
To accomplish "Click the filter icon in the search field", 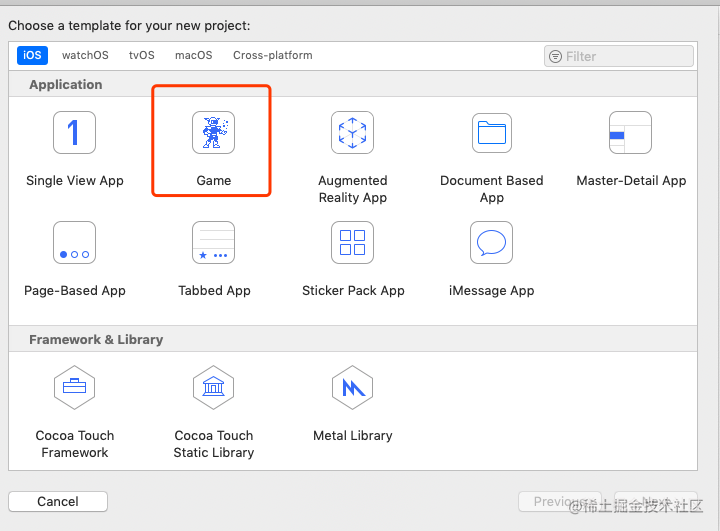I will 555,56.
